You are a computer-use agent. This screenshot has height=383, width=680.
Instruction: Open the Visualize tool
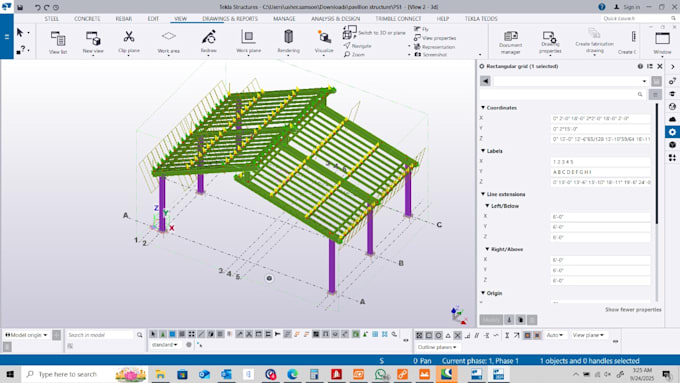[x=324, y=42]
